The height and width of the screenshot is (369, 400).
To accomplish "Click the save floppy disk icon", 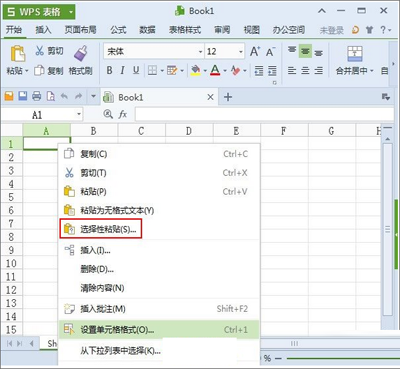I will tap(23, 96).
